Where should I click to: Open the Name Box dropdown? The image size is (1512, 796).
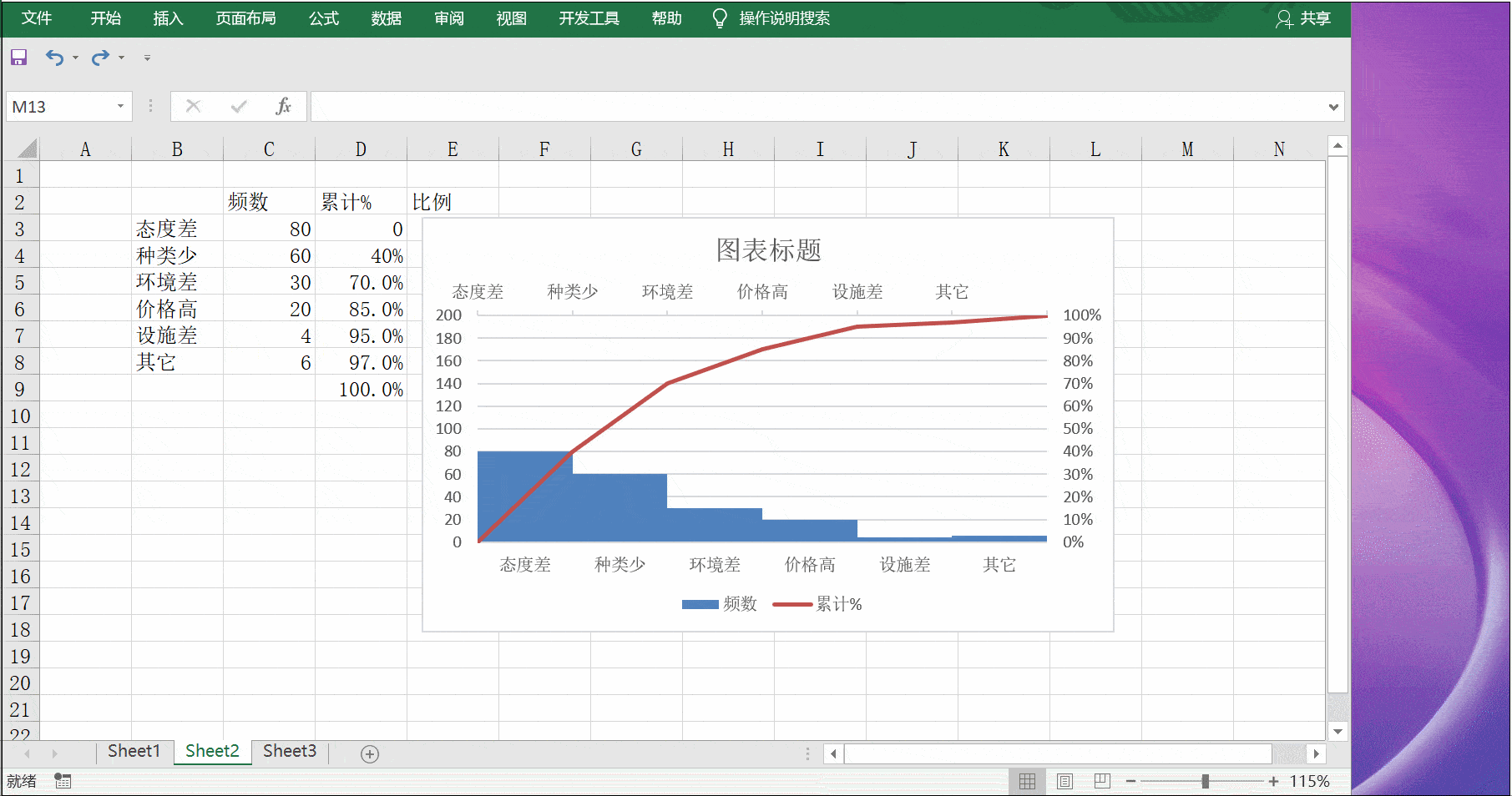point(120,106)
